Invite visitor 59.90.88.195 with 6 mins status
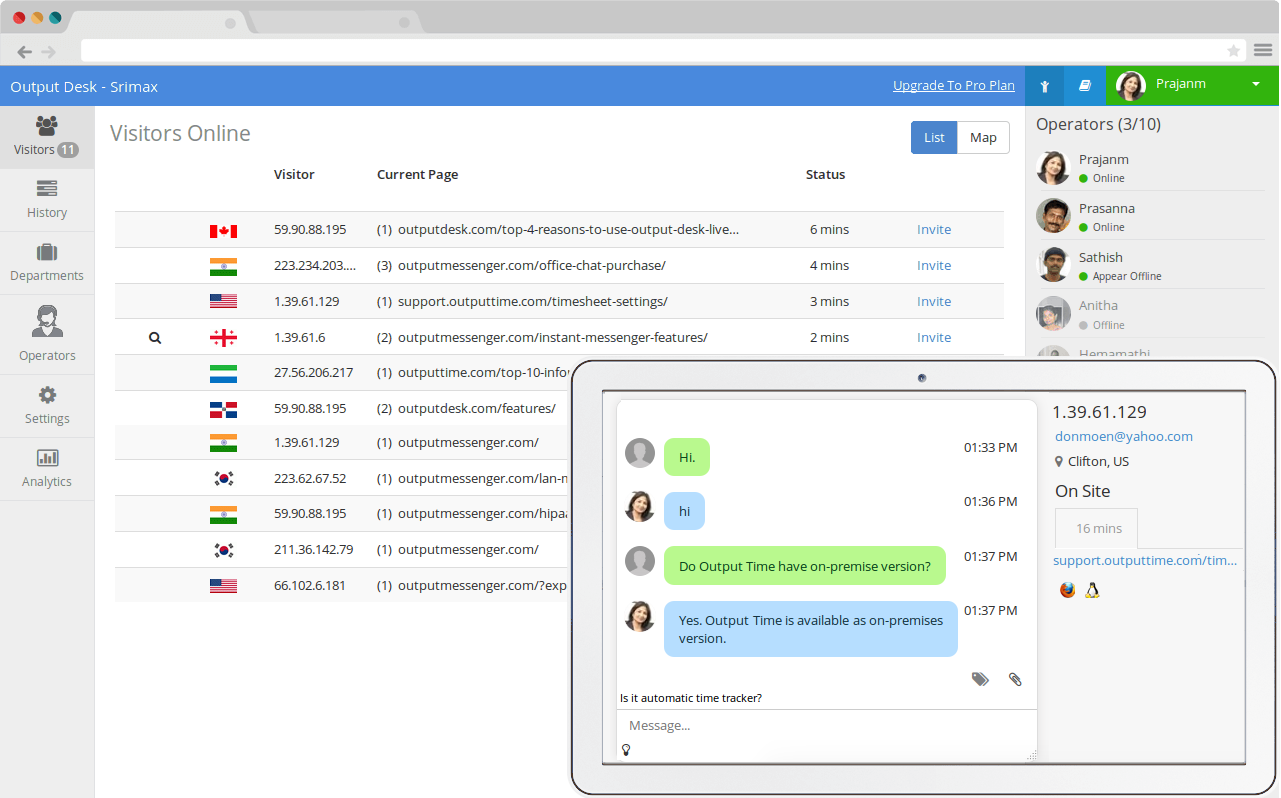Image resolution: width=1281 pixels, height=798 pixels. pos(934,230)
